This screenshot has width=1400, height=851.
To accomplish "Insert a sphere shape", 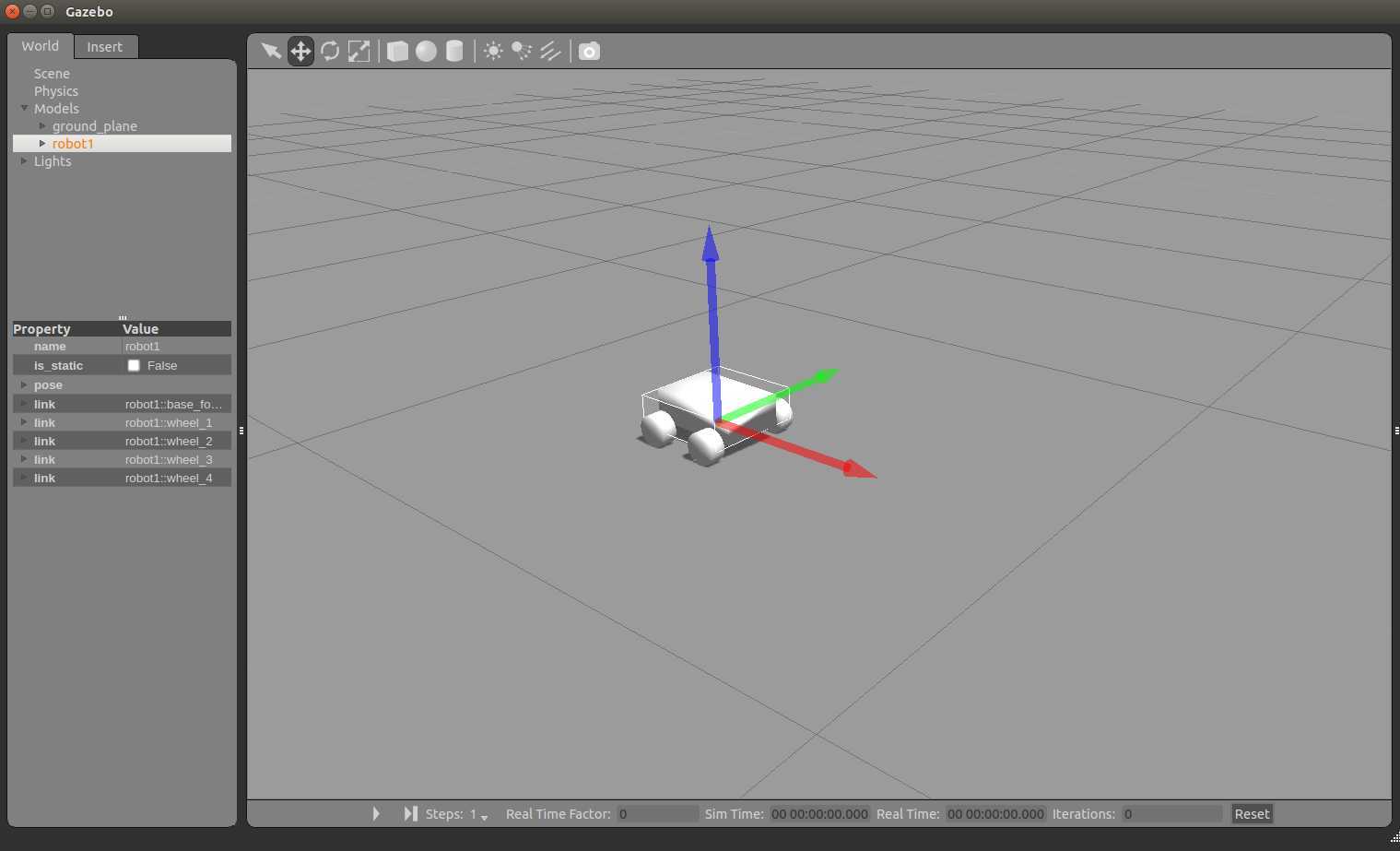I will [426, 51].
